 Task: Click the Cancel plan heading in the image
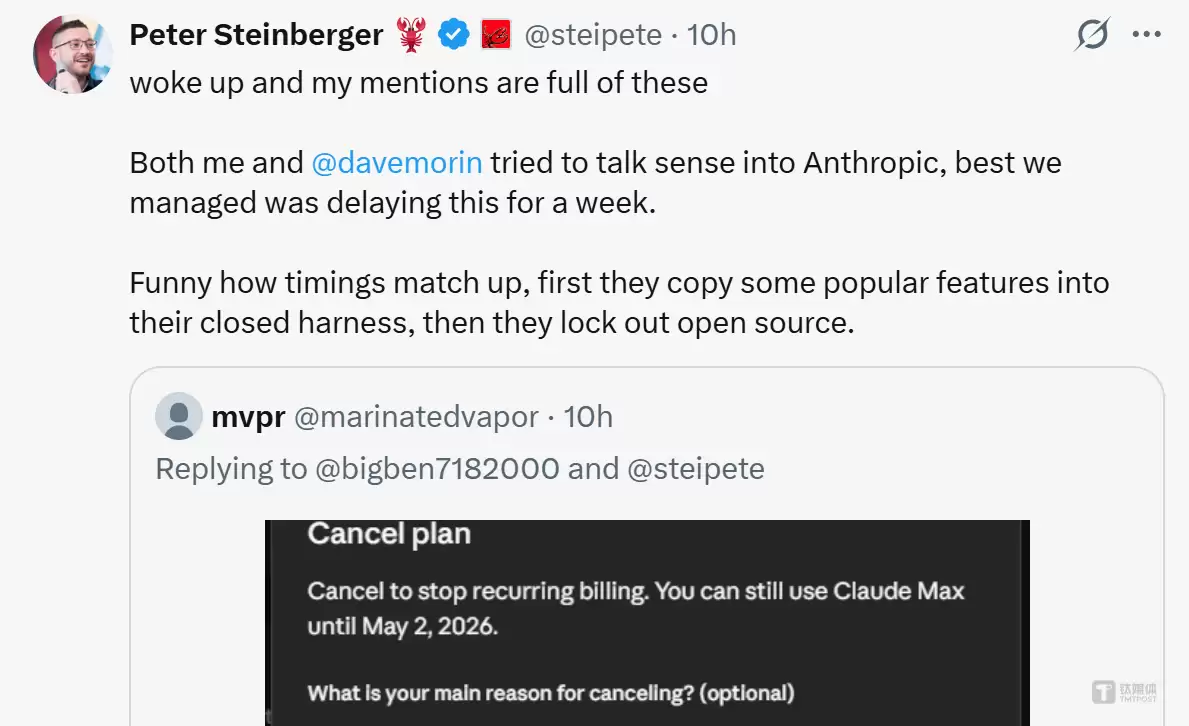pyautogui.click(x=388, y=534)
